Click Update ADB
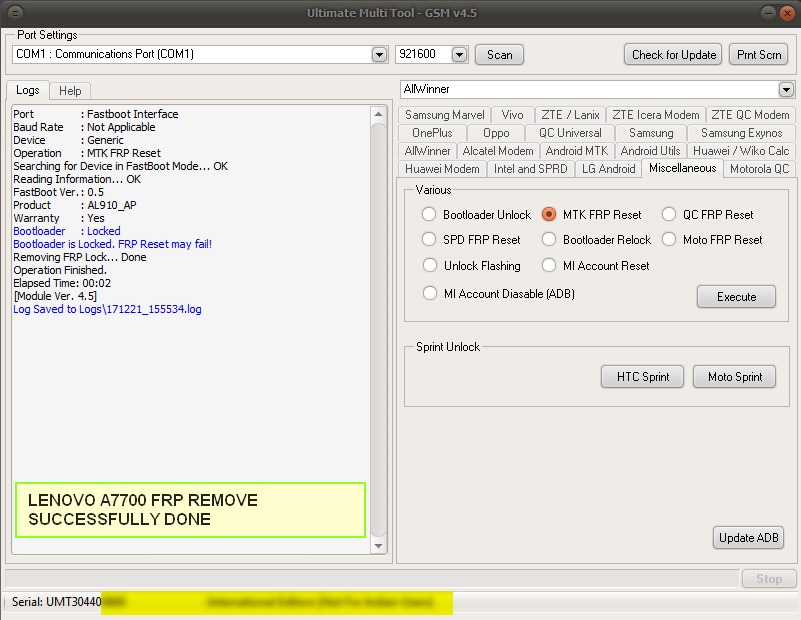This screenshot has width=801, height=620. coord(748,537)
